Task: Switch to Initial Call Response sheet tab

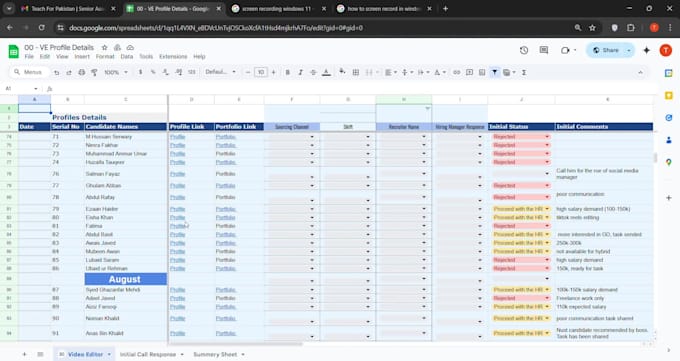Action: pos(148,354)
